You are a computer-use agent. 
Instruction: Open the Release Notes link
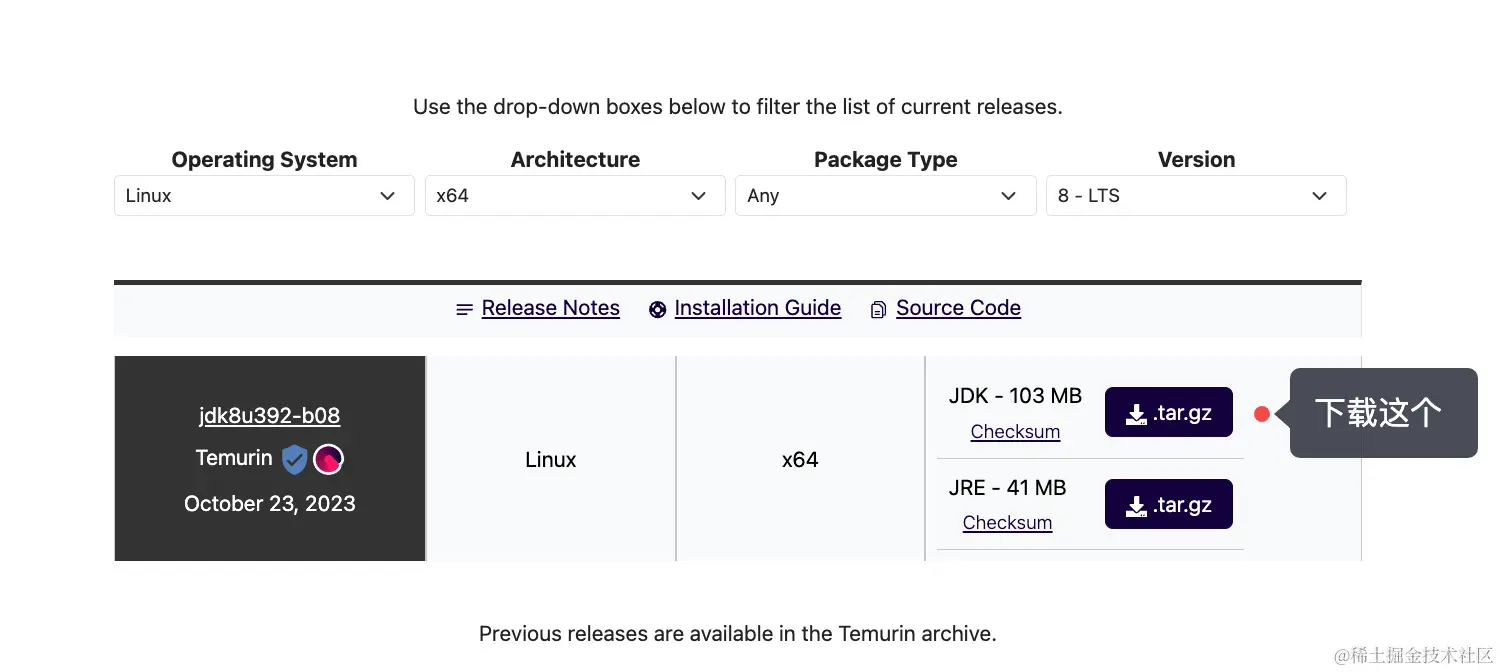pos(550,308)
